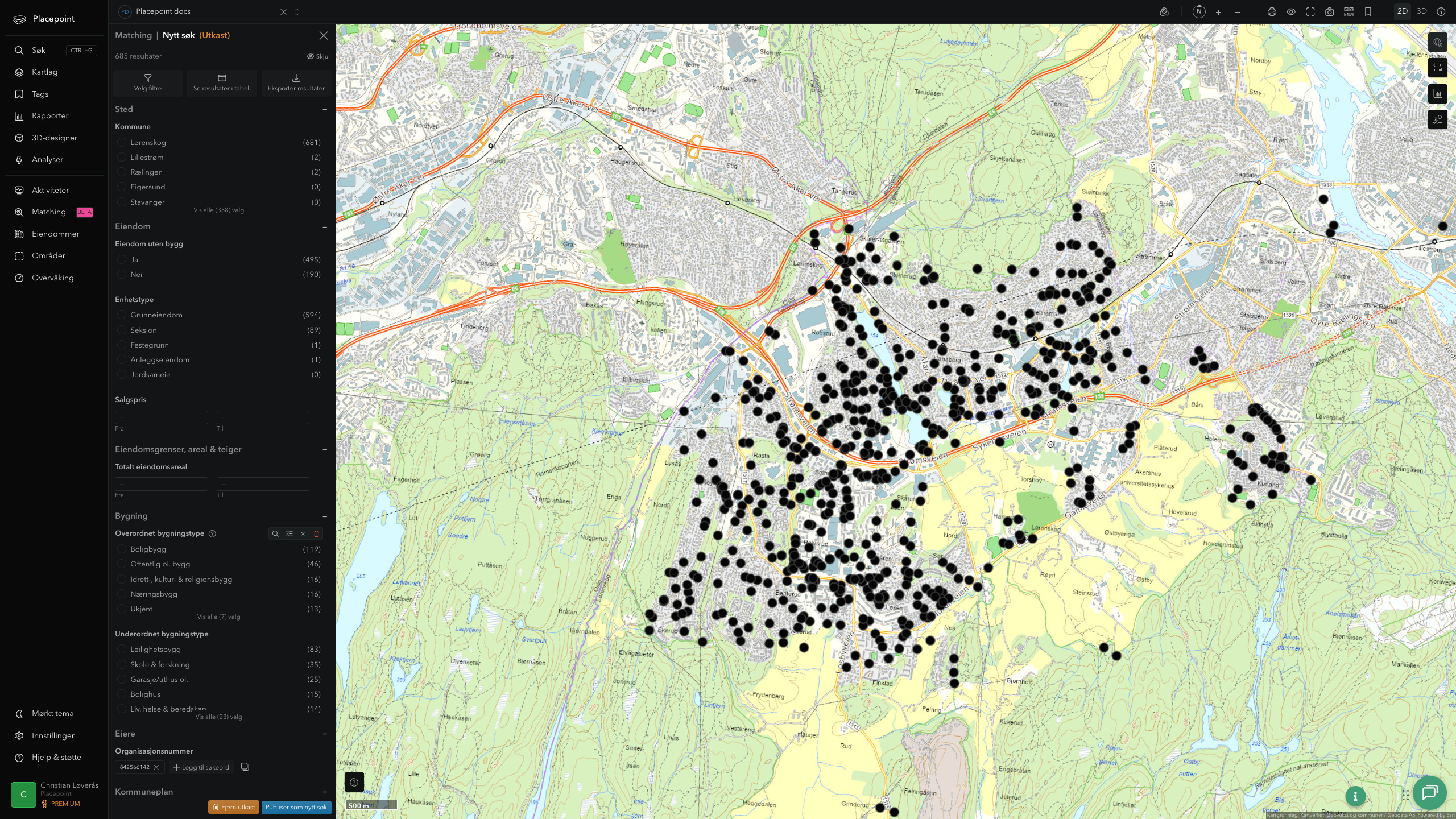Zoom out of the map with minus
The image size is (1456, 819).
pyautogui.click(x=1238, y=12)
